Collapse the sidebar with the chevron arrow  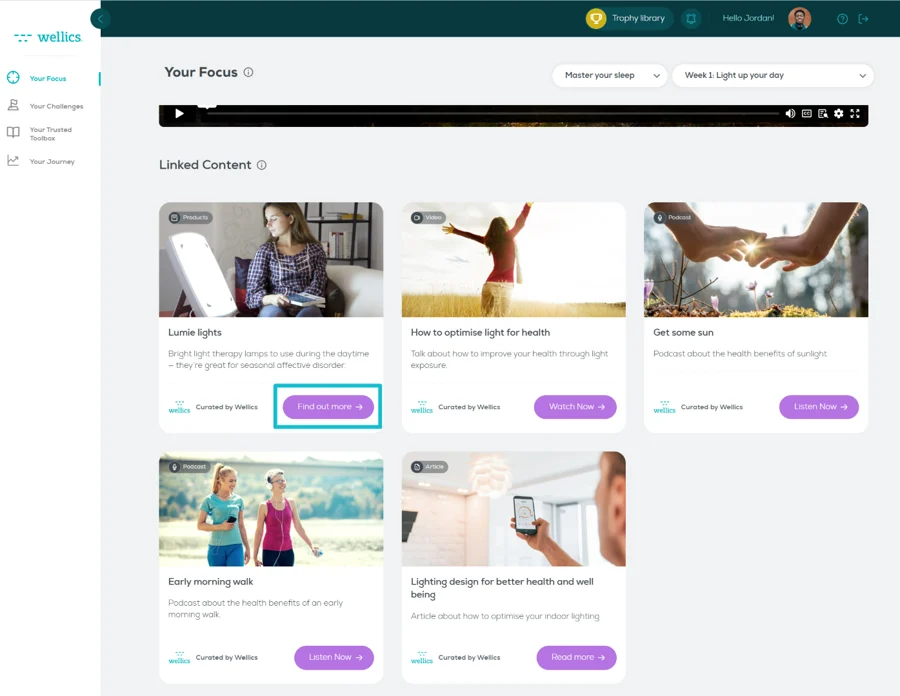[98, 18]
